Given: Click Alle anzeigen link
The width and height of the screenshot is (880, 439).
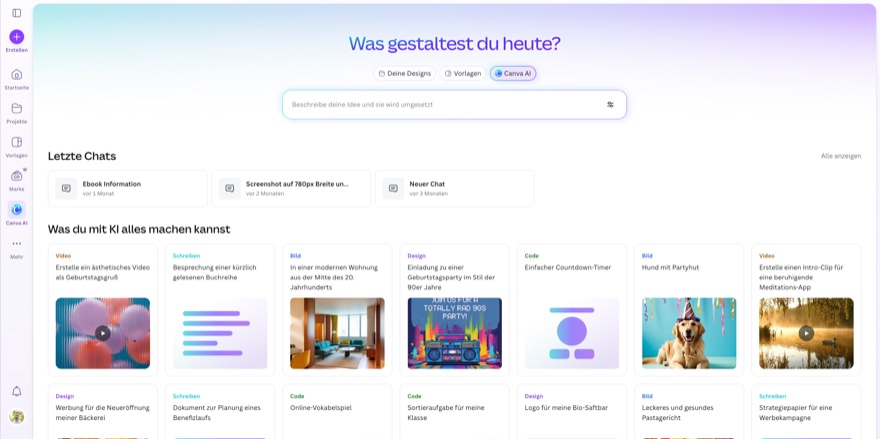Looking at the screenshot, I should click(x=841, y=156).
